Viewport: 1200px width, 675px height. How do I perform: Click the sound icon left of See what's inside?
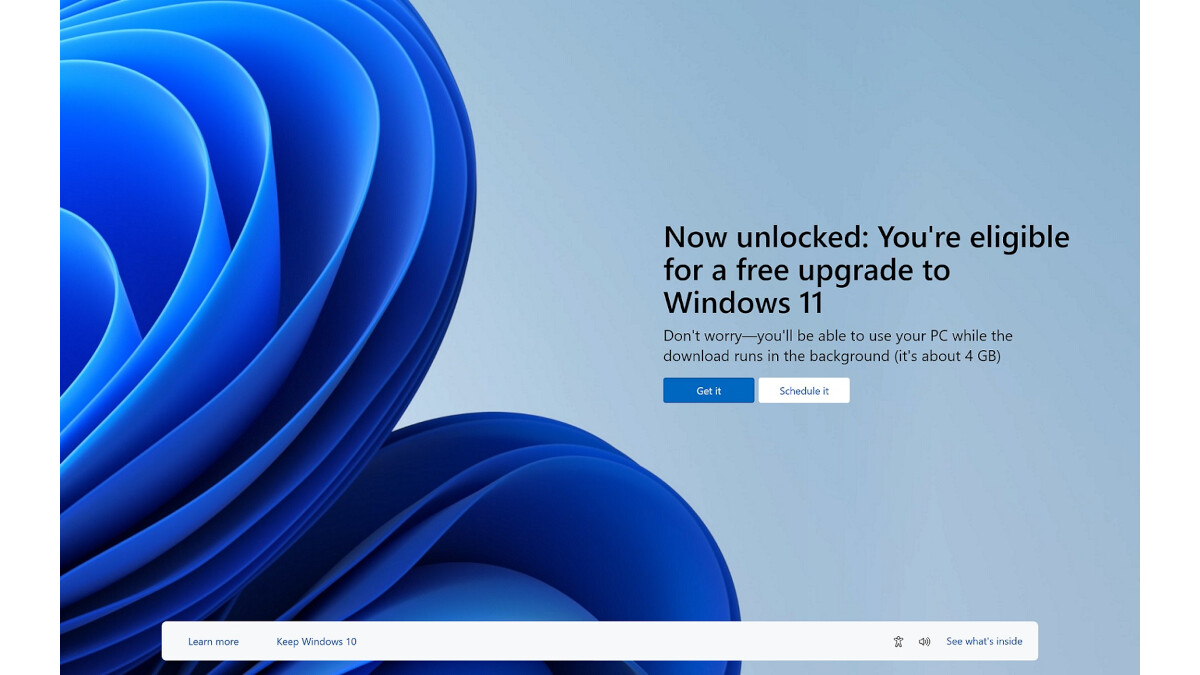[925, 641]
